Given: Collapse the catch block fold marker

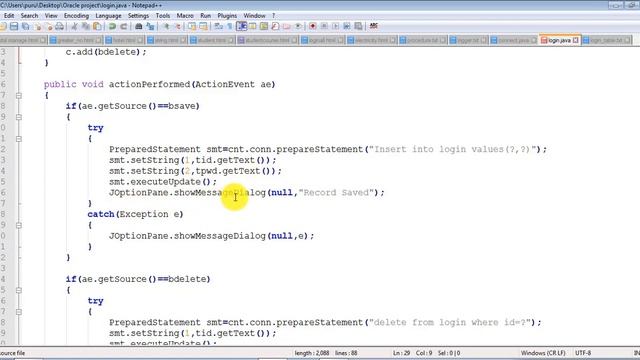Looking at the screenshot, I should pyautogui.click(x=19, y=225).
